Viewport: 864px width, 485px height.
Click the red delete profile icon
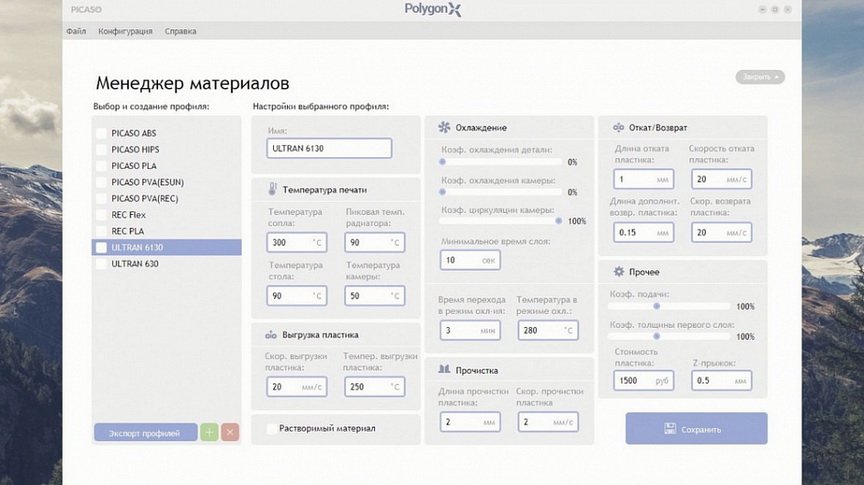tap(230, 432)
